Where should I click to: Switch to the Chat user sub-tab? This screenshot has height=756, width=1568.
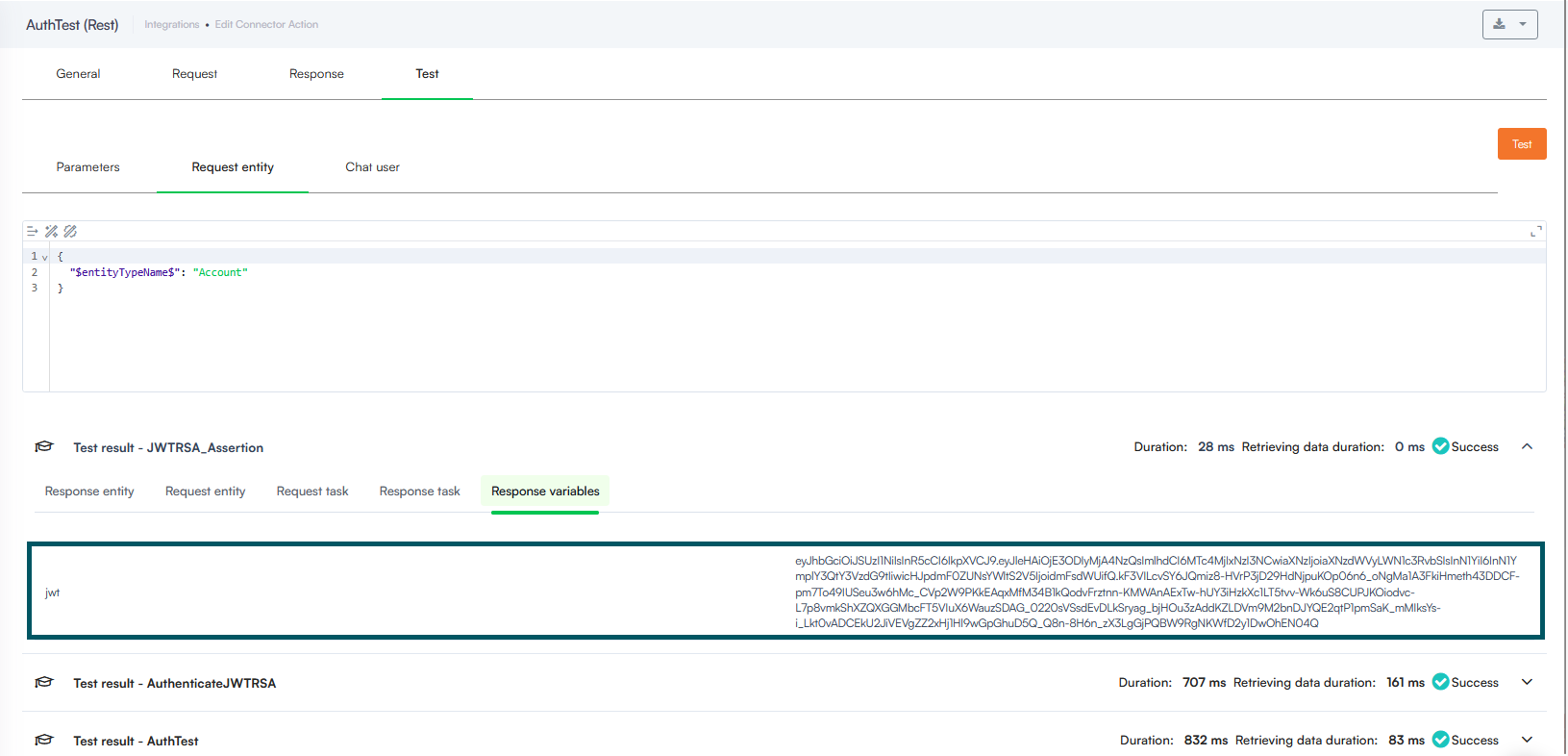pyautogui.click(x=372, y=167)
